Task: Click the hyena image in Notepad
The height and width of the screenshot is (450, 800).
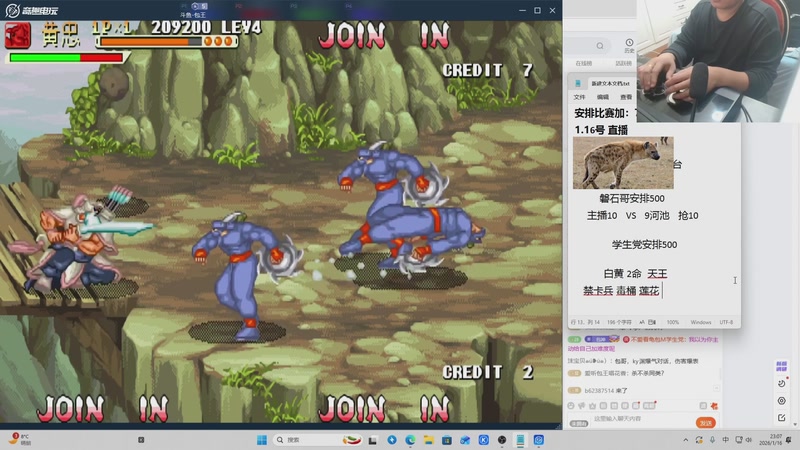Action: [x=623, y=163]
